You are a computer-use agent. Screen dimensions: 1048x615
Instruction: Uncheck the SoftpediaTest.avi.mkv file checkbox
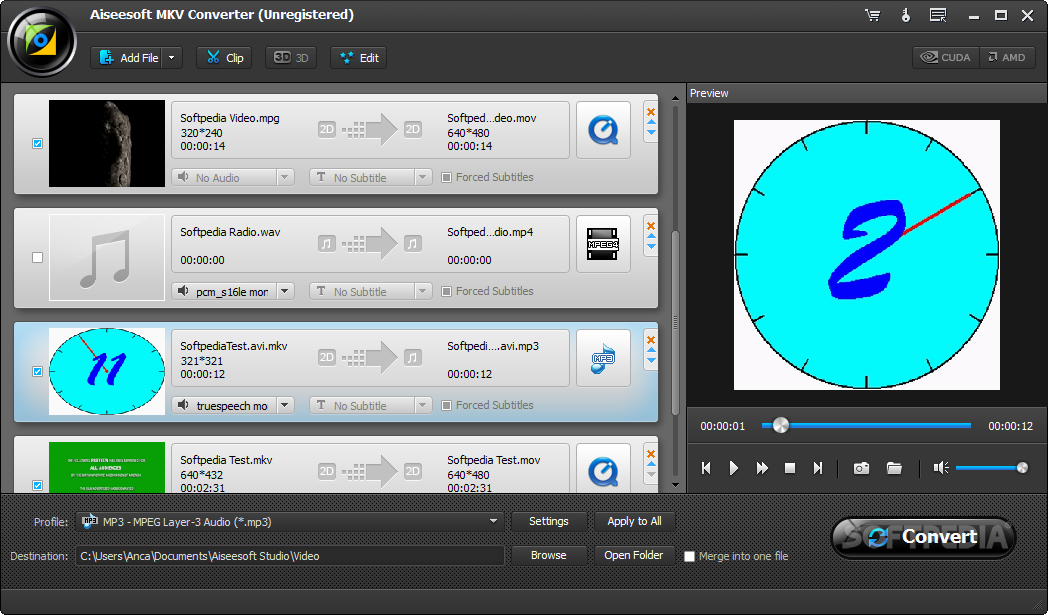37,371
